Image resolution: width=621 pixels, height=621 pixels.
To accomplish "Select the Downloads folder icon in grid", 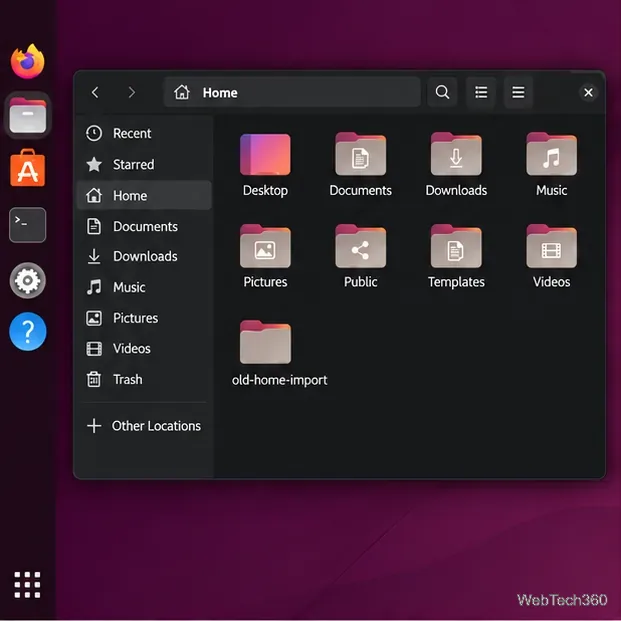I will (456, 154).
